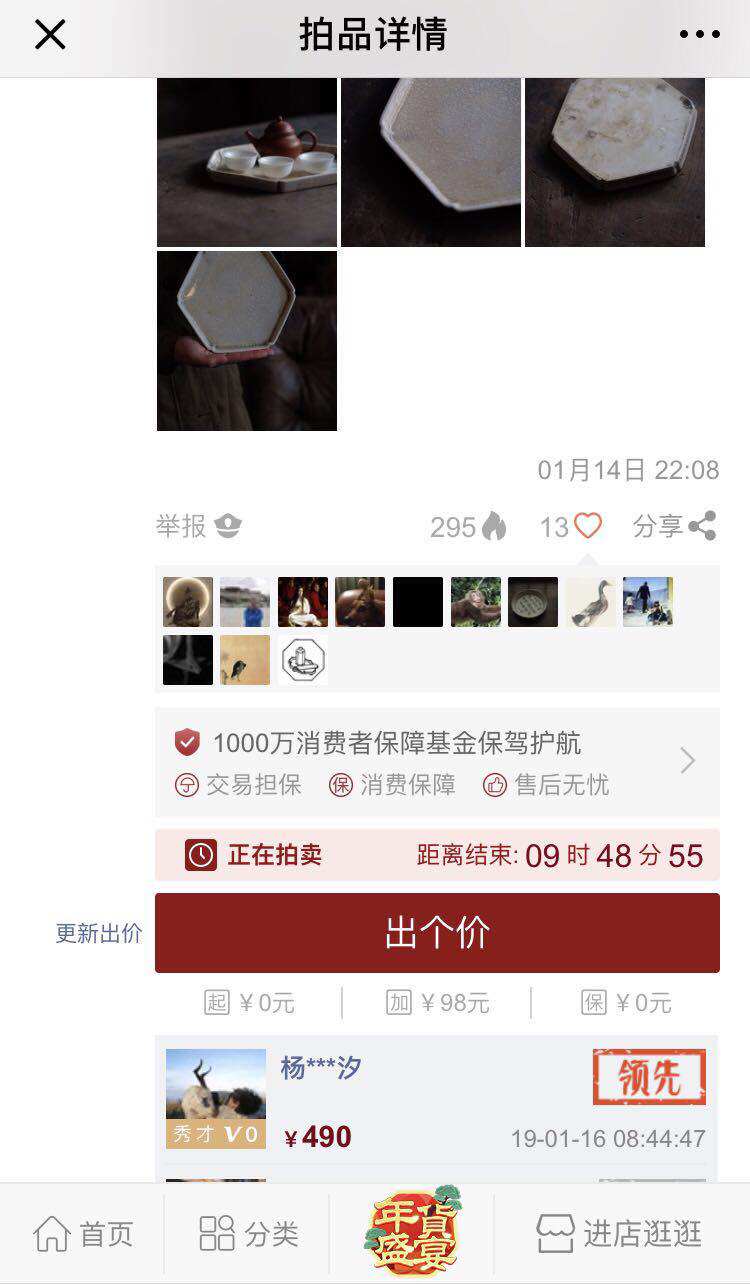Tap the 售后无忧 thumbs-up icon
This screenshot has width=750, height=1284.
tap(495, 786)
